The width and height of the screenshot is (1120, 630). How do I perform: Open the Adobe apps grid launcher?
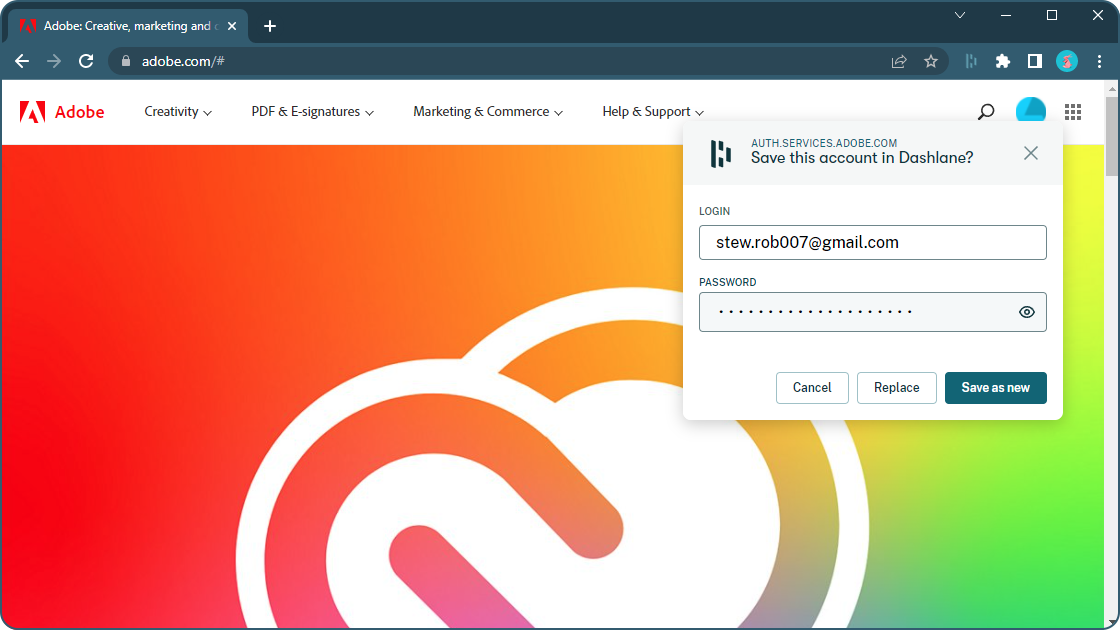point(1073,111)
